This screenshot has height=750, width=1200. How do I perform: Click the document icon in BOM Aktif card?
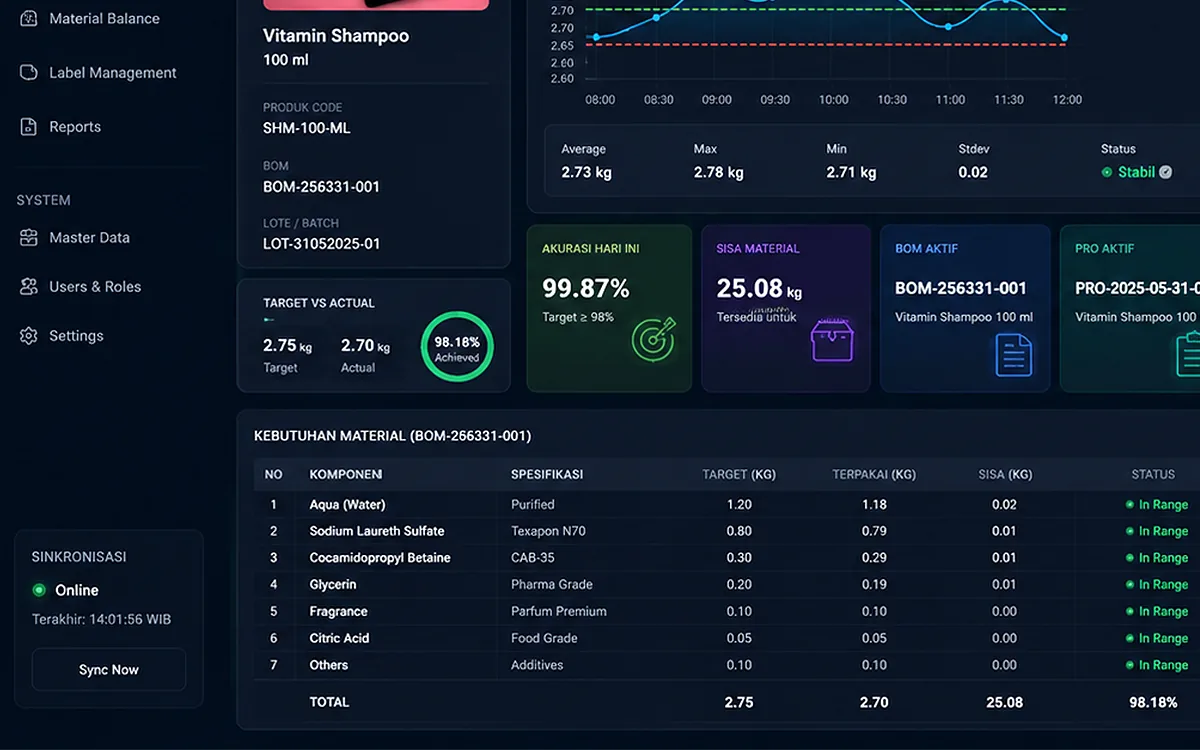pyautogui.click(x=1013, y=355)
